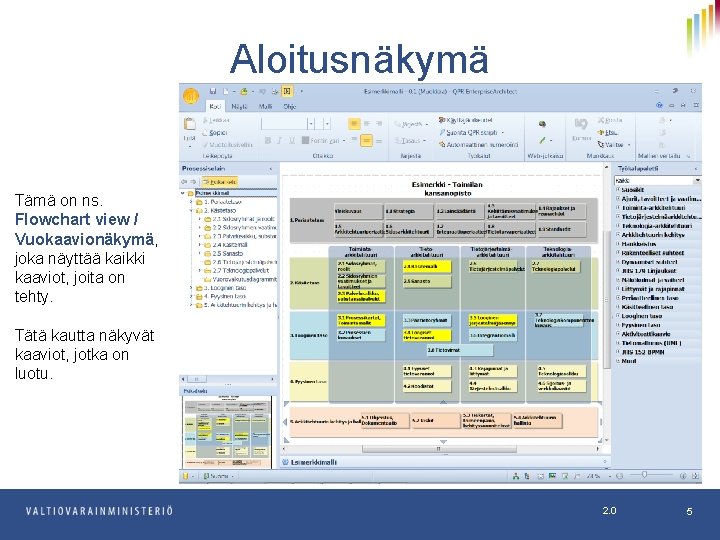Click the yellow database icon in status bar
Viewport: 720px width, 540px height.
pos(186,476)
